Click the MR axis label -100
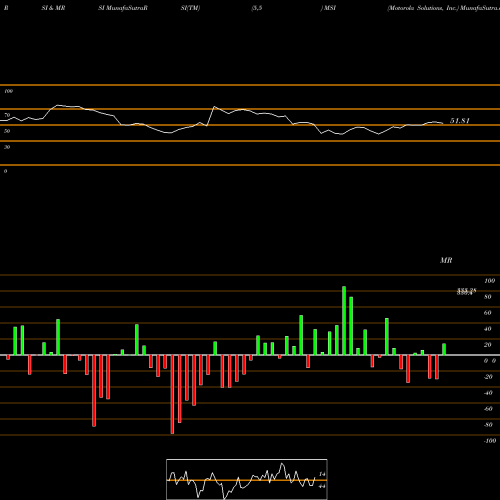 tap(490, 441)
